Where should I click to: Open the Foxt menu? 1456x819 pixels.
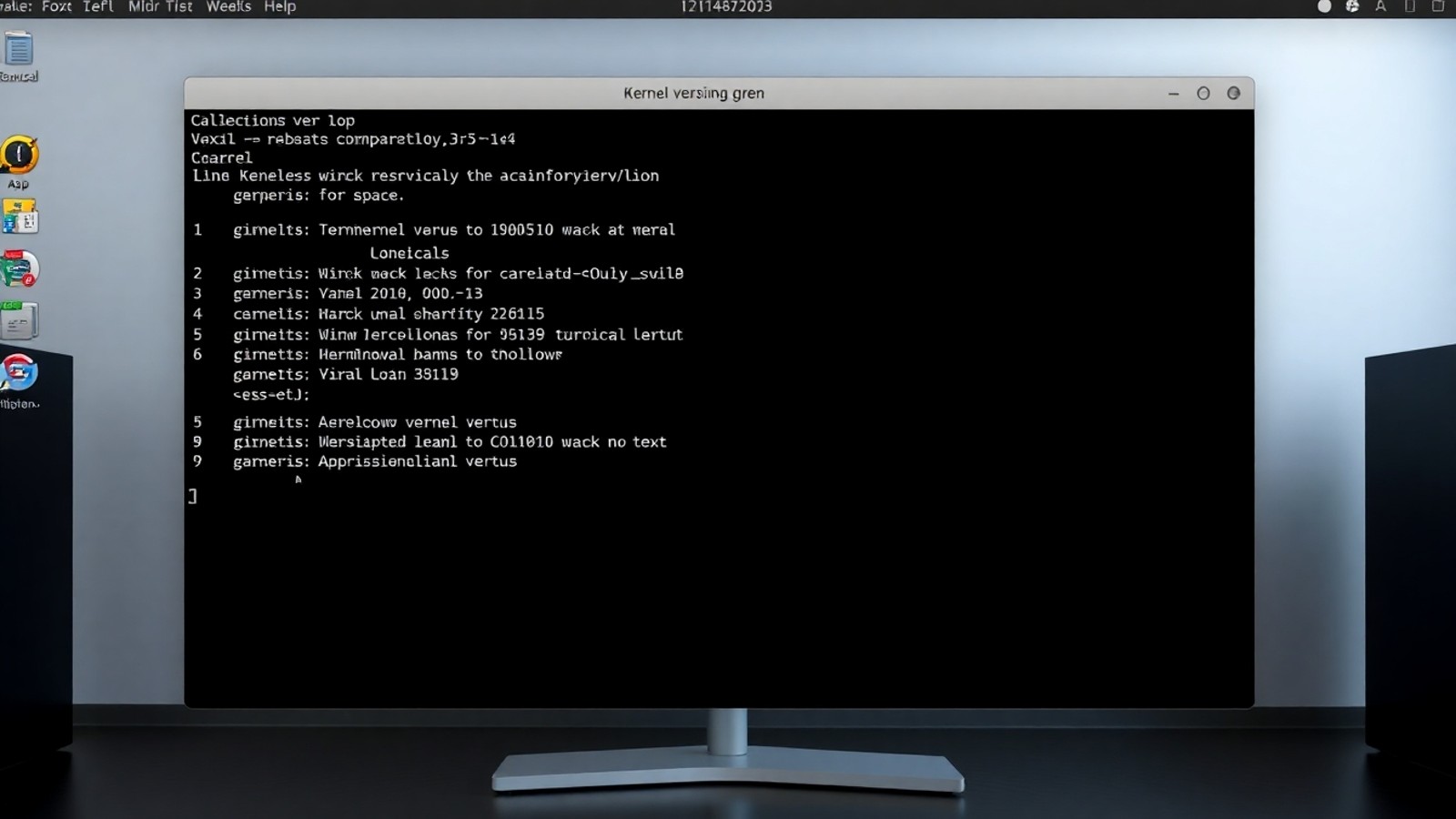pyautogui.click(x=56, y=6)
